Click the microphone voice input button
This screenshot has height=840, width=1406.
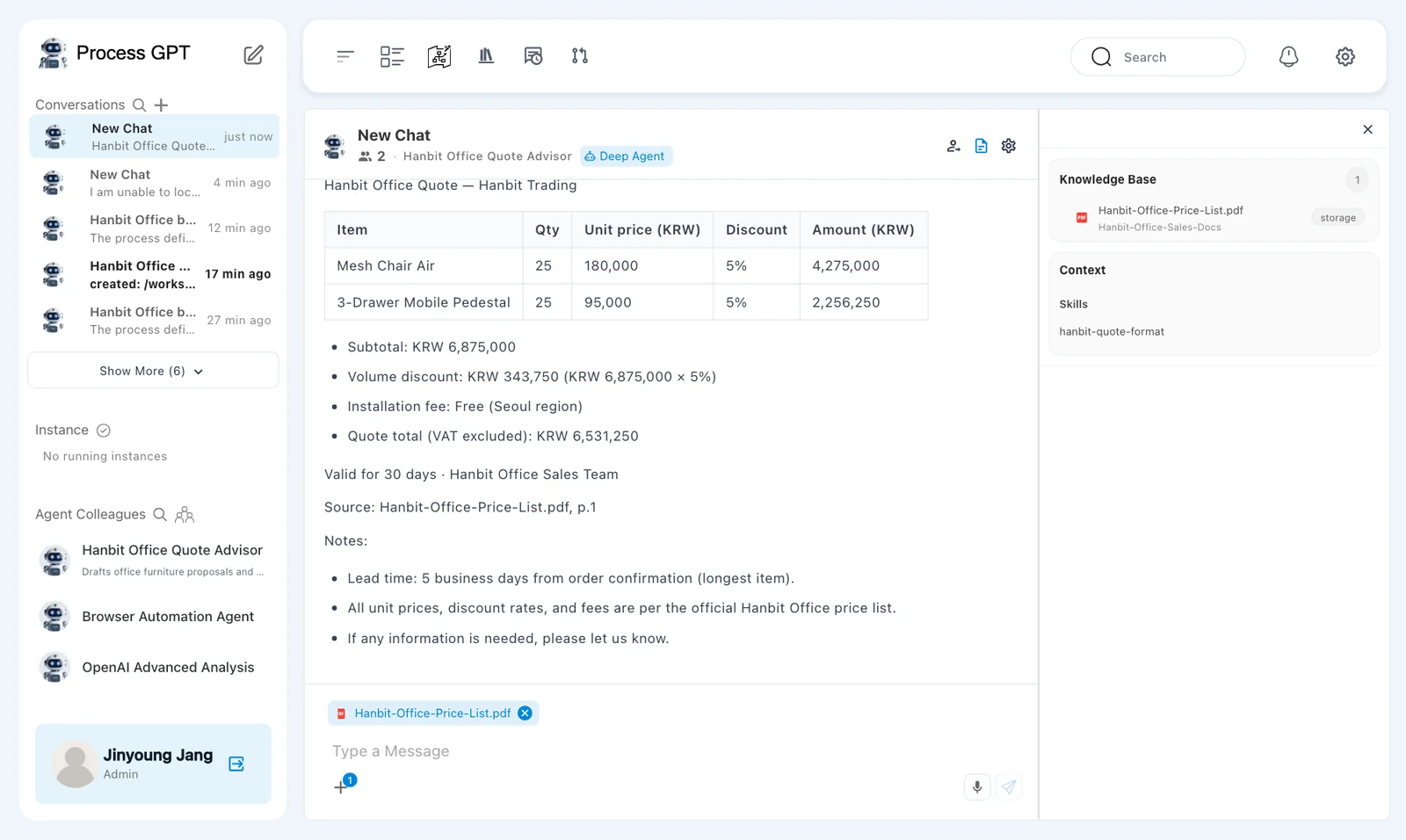977,786
